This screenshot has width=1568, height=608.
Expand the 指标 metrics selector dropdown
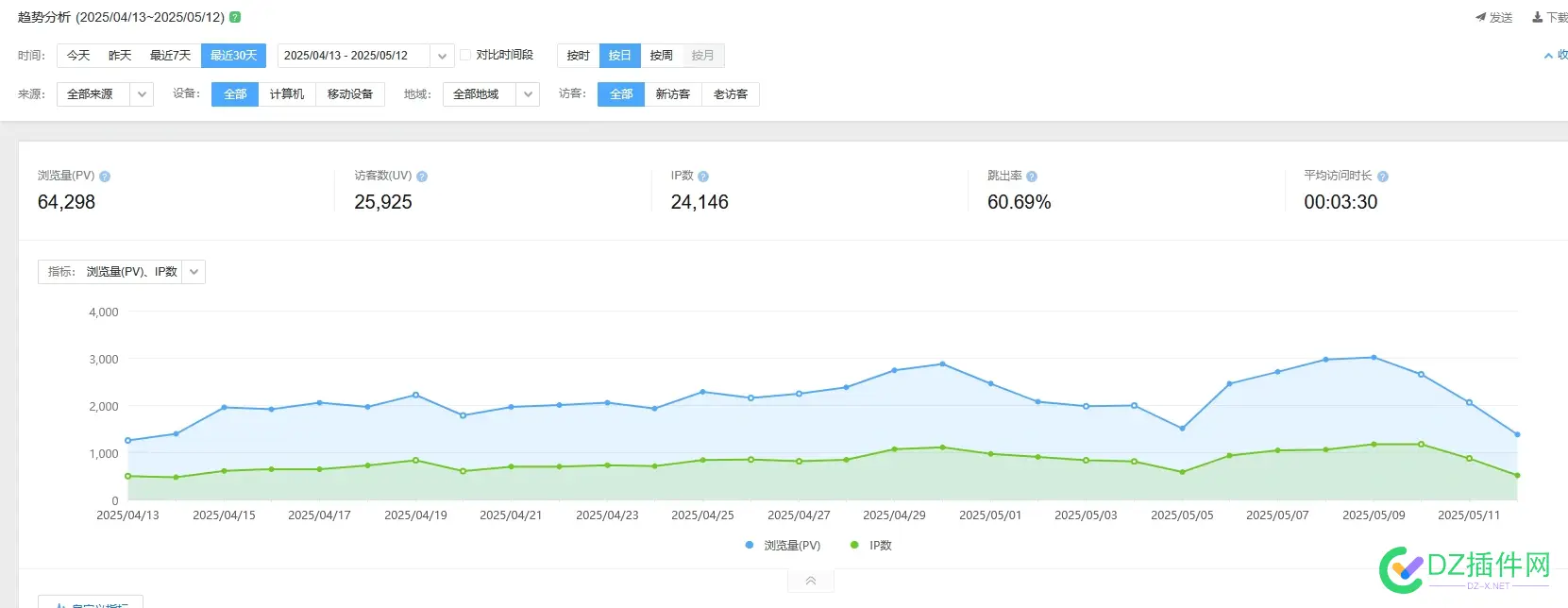pos(194,272)
